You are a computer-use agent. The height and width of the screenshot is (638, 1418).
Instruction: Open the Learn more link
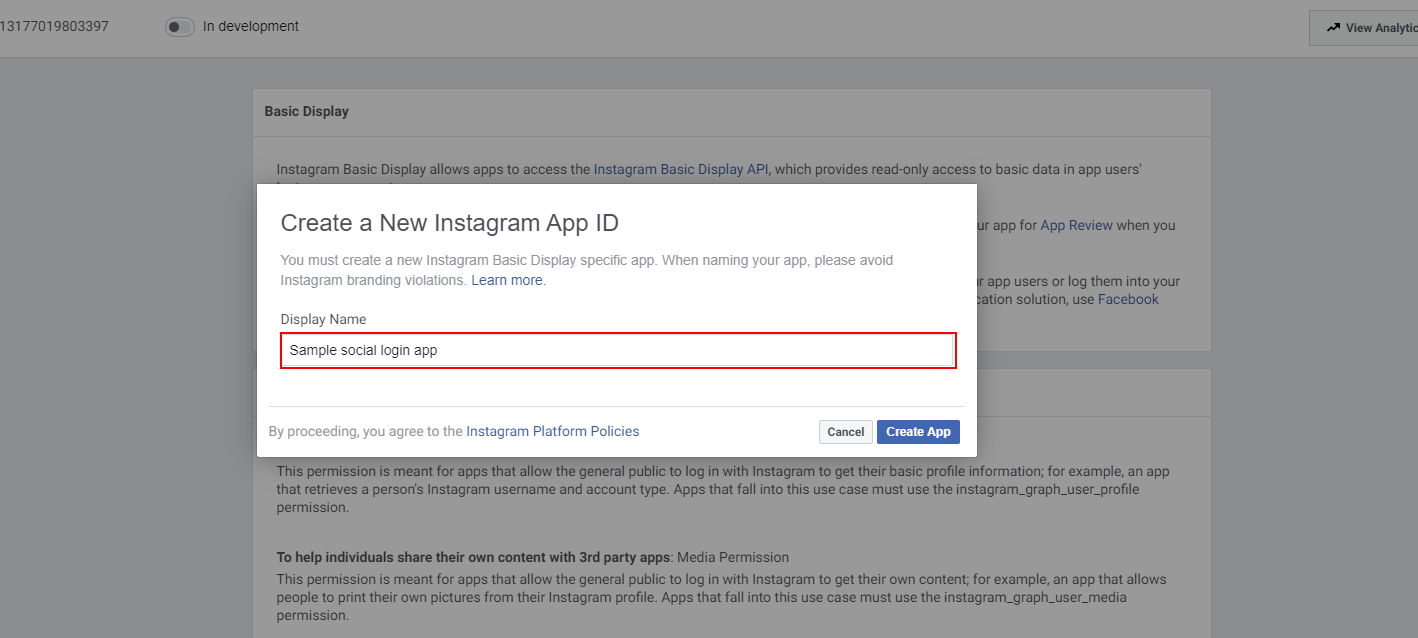pyautogui.click(x=507, y=281)
